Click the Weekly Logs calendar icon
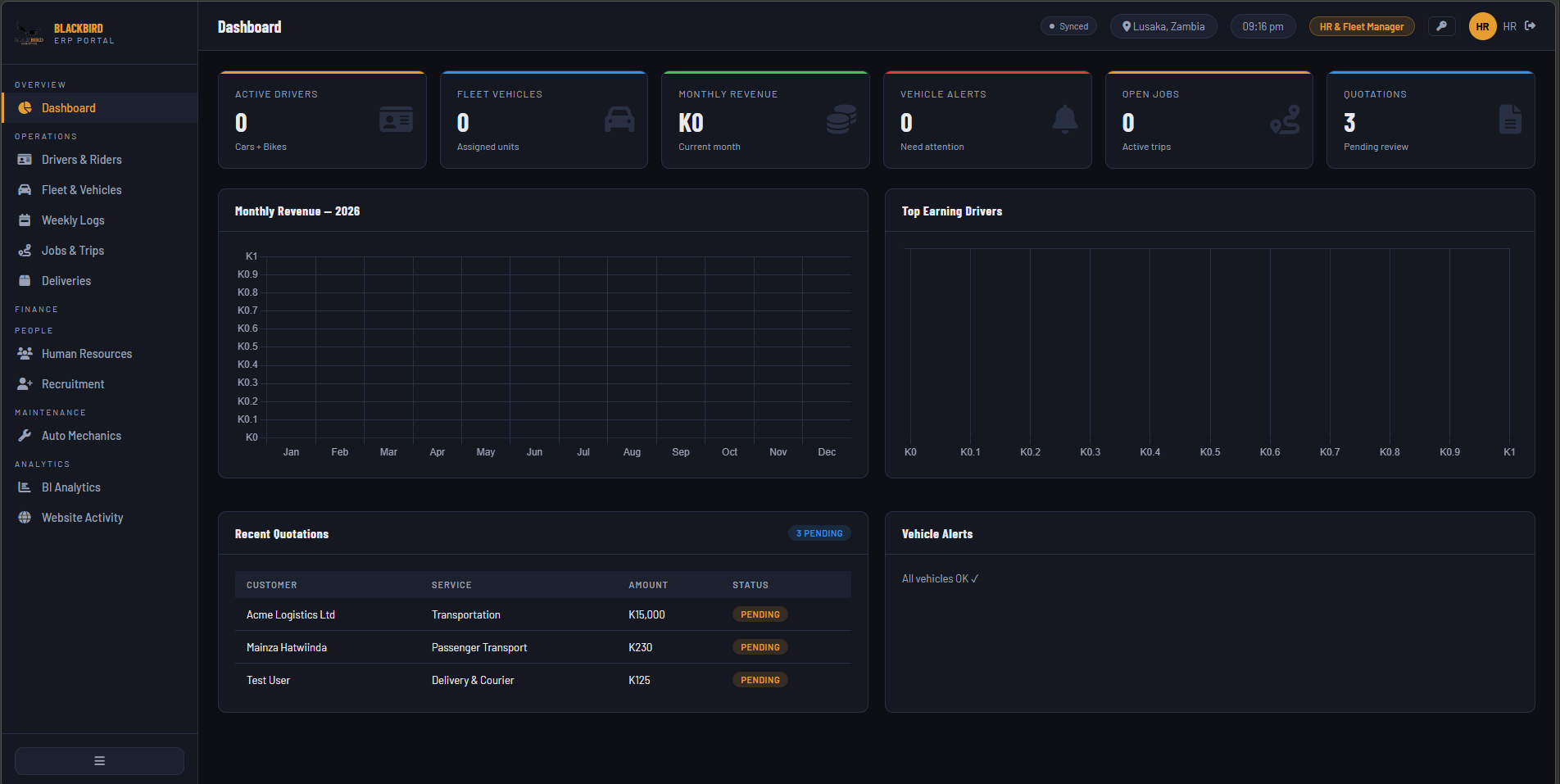The image size is (1560, 784). 25,220
